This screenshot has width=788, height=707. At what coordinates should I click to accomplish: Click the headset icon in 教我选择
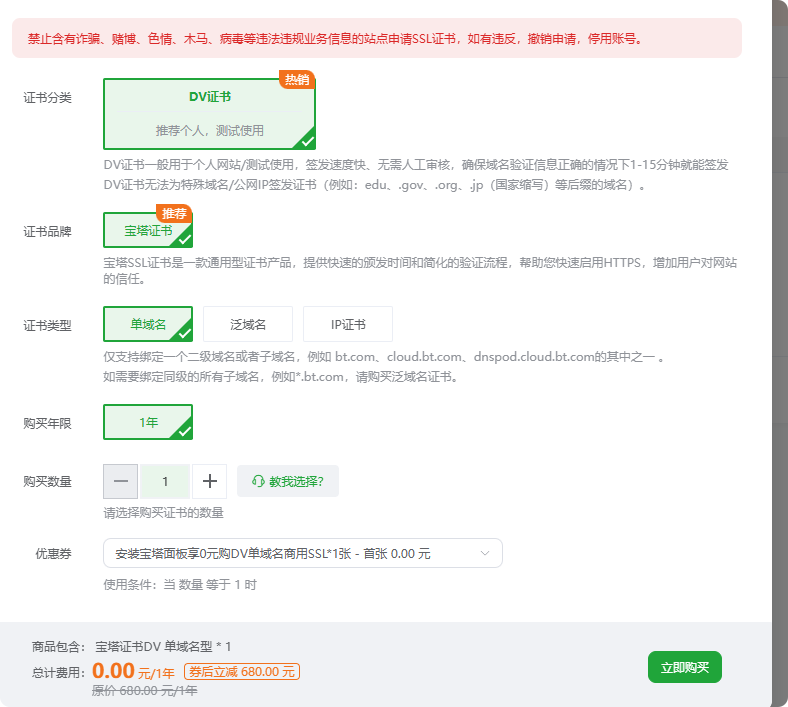click(x=258, y=481)
